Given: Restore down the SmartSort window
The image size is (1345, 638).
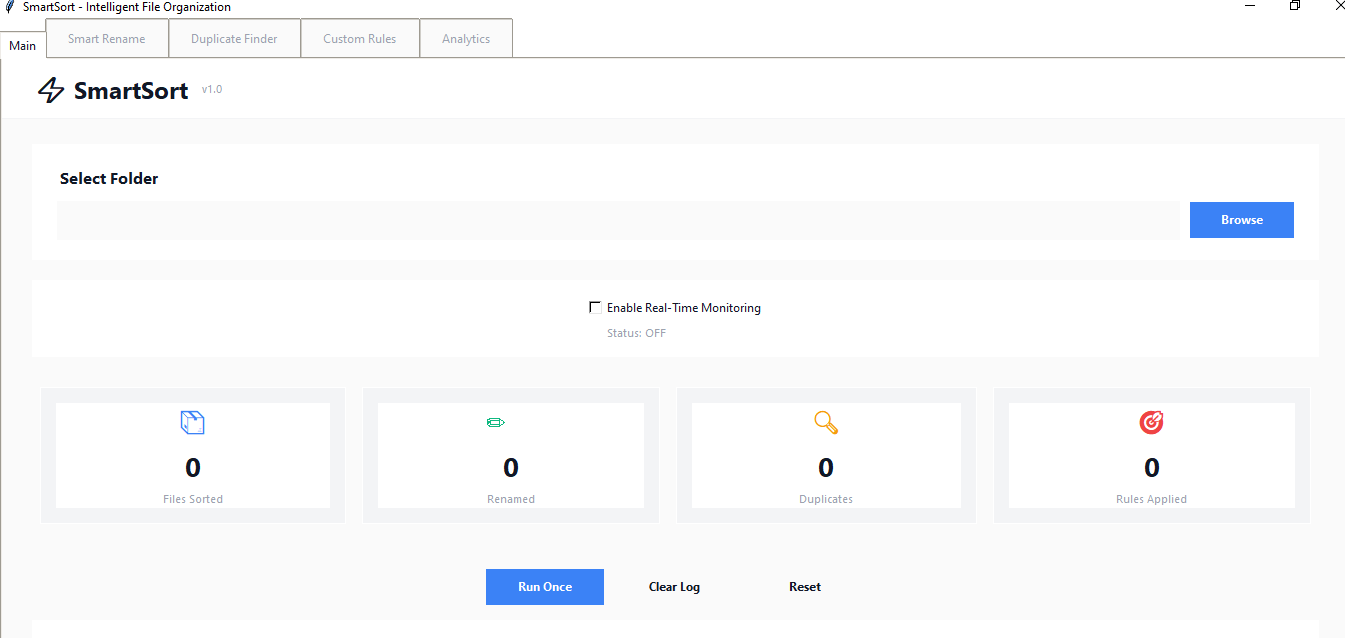Looking at the screenshot, I should pyautogui.click(x=1295, y=6).
